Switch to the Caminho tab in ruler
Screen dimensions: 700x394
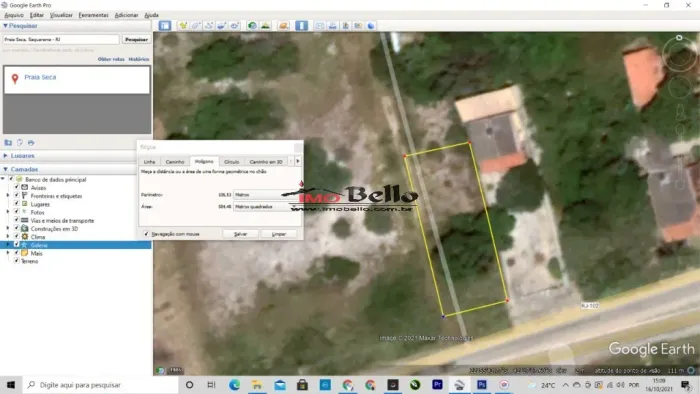tap(175, 162)
